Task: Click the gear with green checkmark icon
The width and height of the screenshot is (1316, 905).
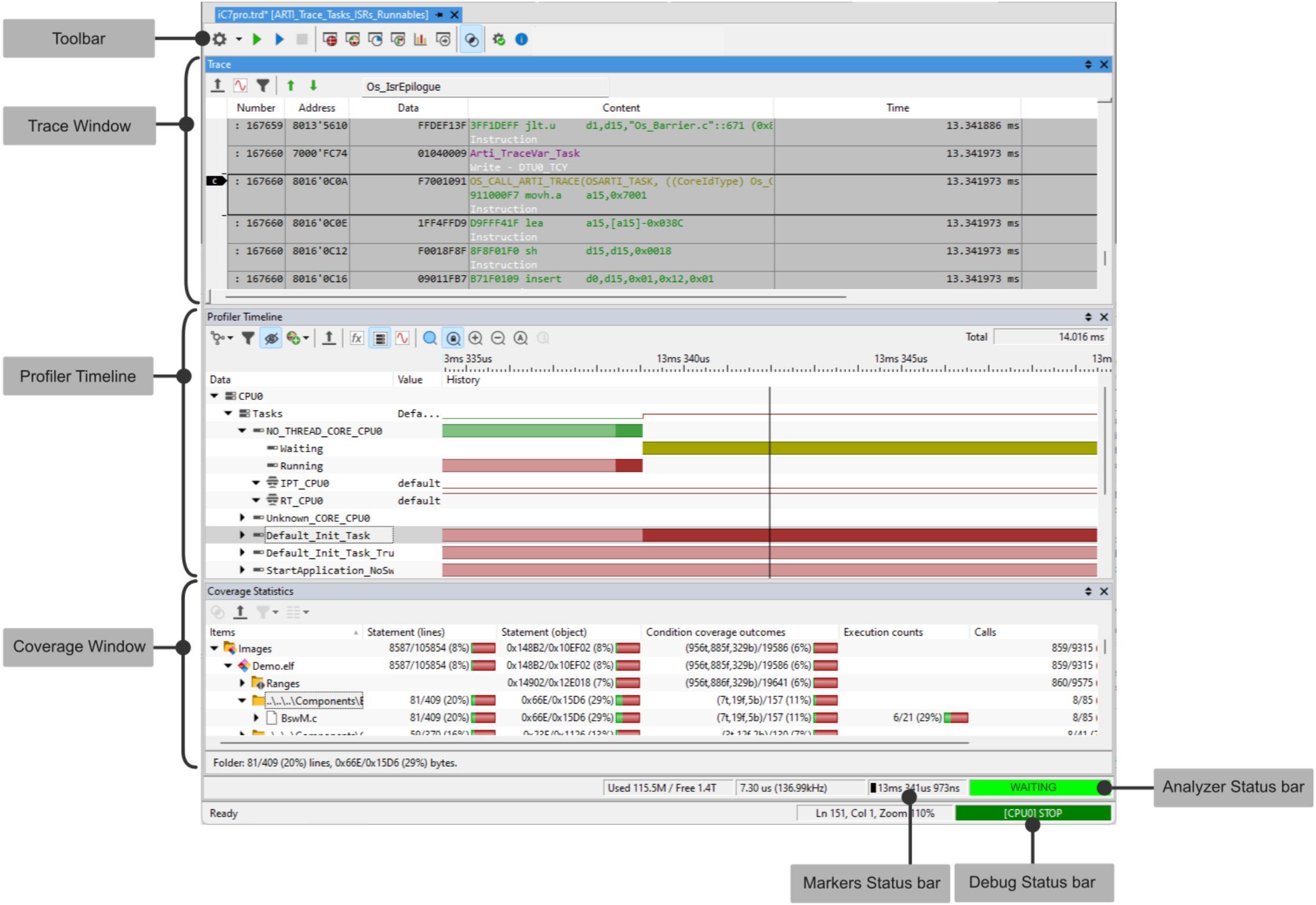Action: [x=499, y=39]
